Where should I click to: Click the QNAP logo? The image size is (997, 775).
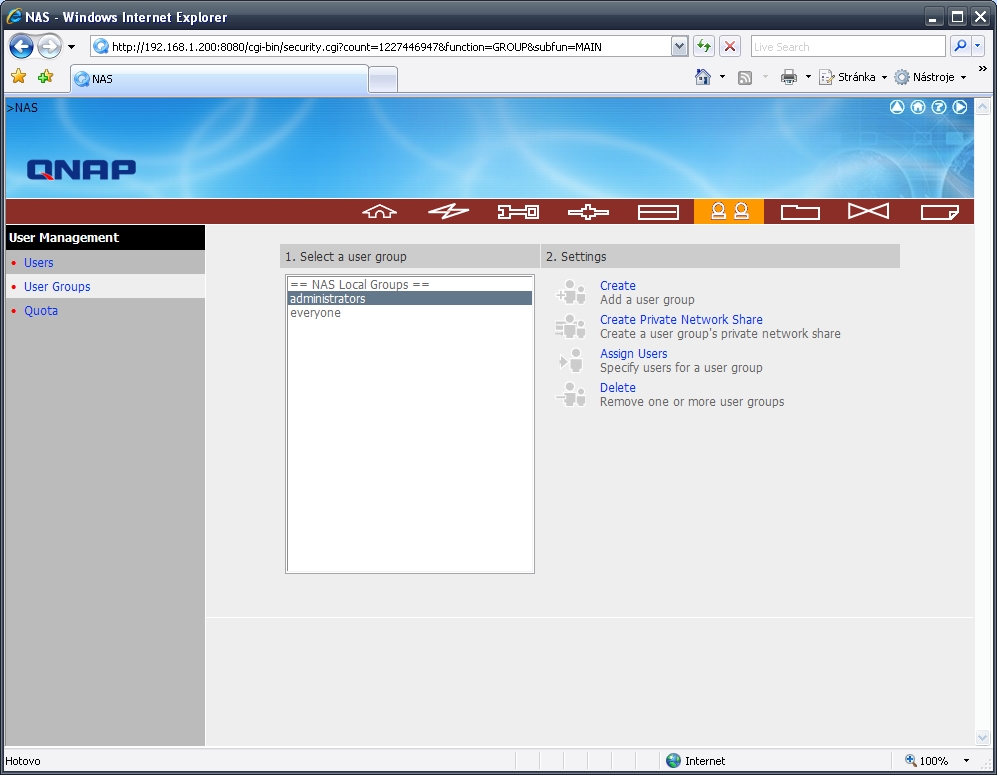81,169
